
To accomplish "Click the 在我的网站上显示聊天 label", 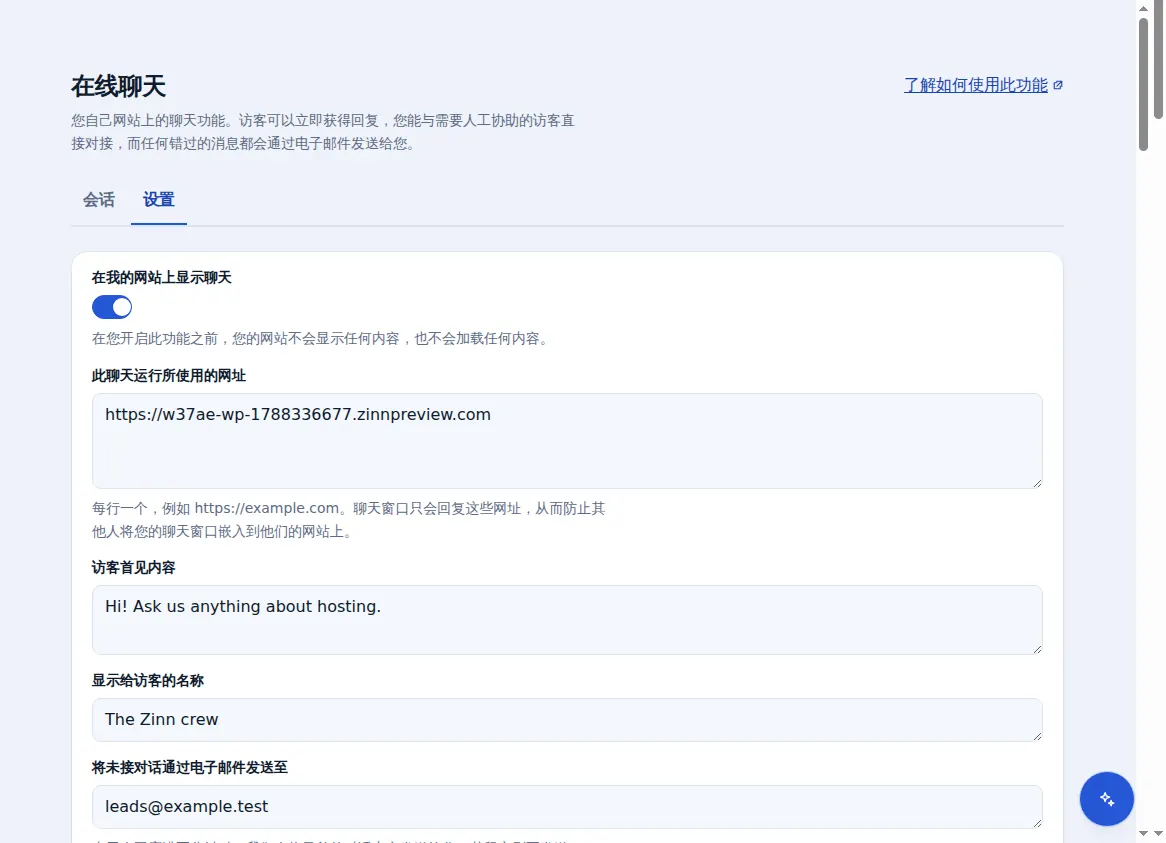I will tap(162, 278).
